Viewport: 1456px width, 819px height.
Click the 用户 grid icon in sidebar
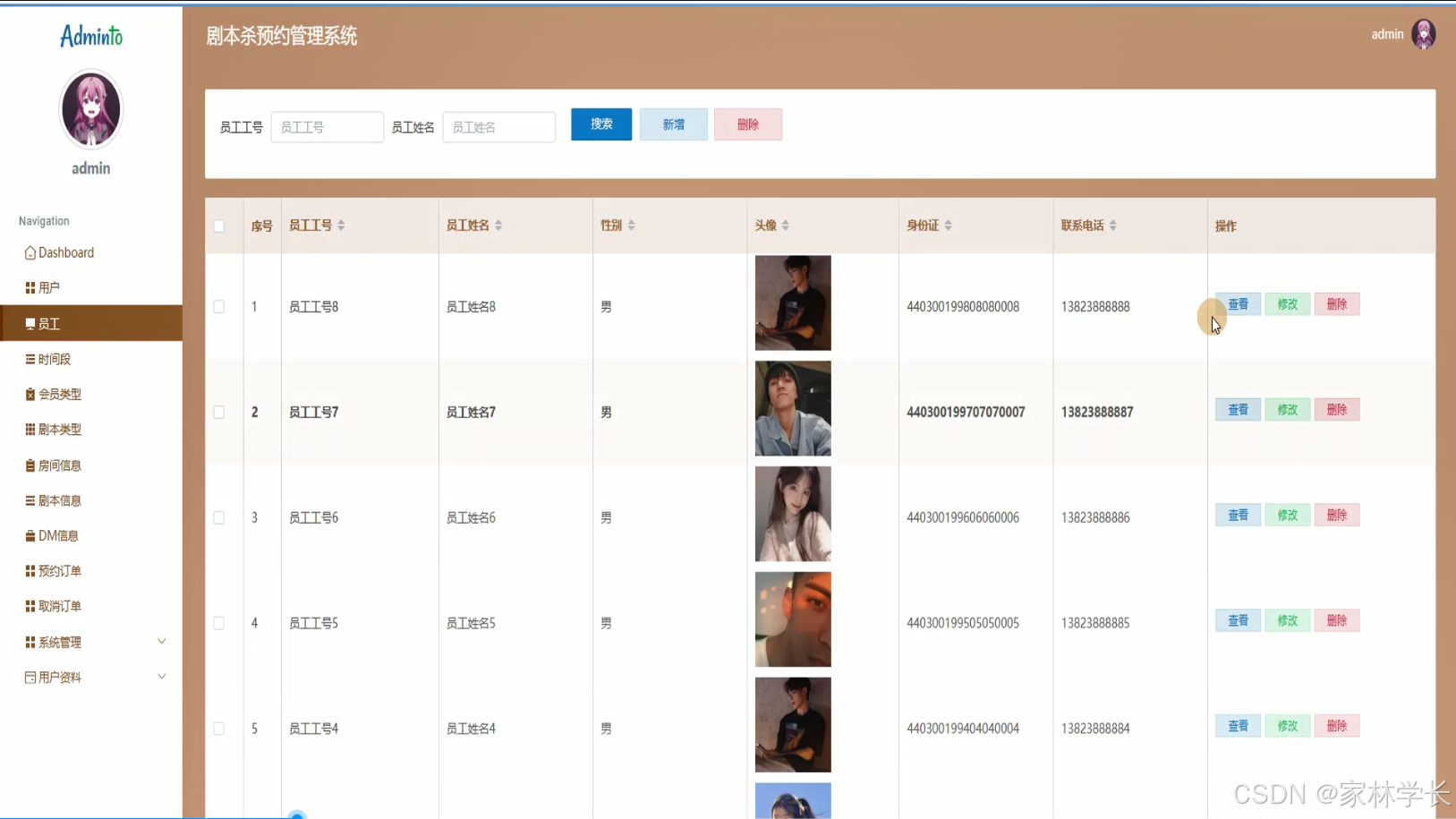coord(30,287)
